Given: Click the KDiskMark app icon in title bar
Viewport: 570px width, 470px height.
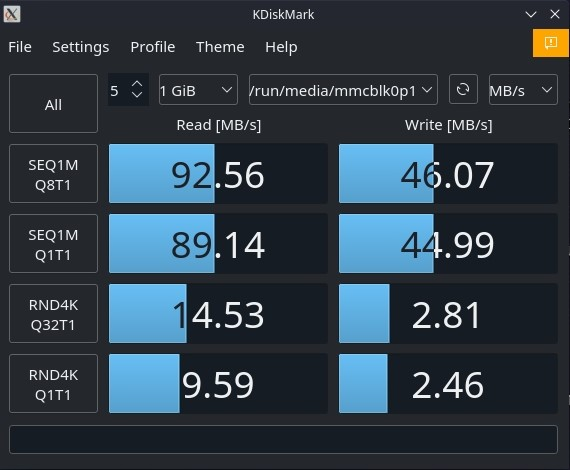Looking at the screenshot, I should point(12,15).
